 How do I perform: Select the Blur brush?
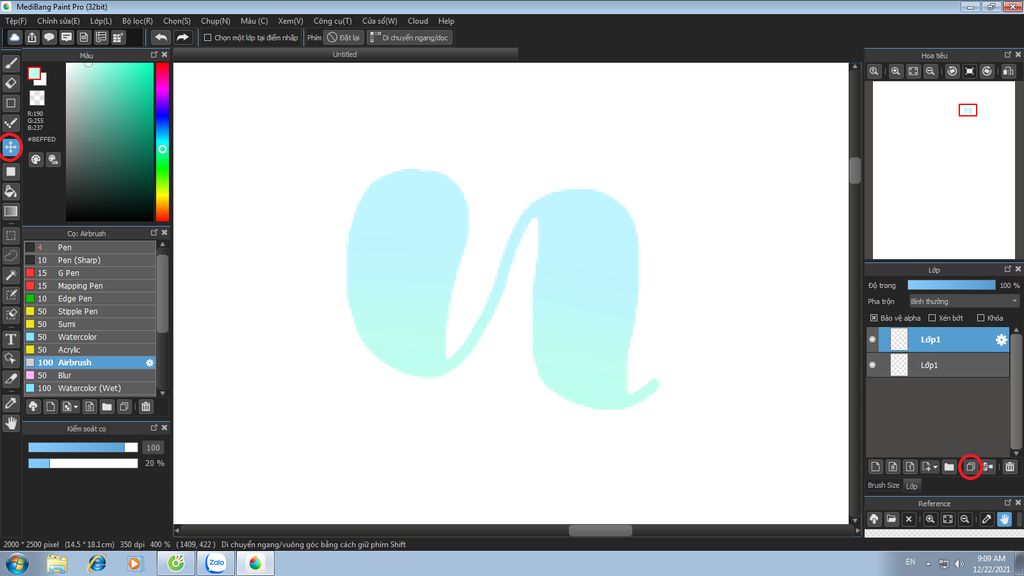pyautogui.click(x=90, y=376)
